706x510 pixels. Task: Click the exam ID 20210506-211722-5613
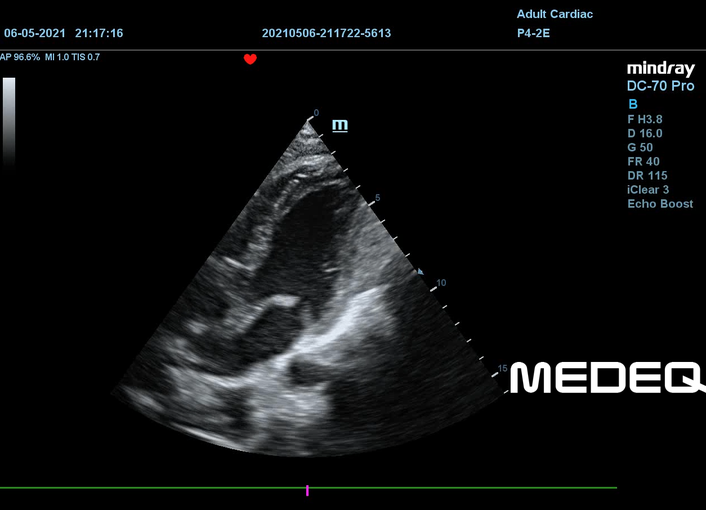(326, 33)
